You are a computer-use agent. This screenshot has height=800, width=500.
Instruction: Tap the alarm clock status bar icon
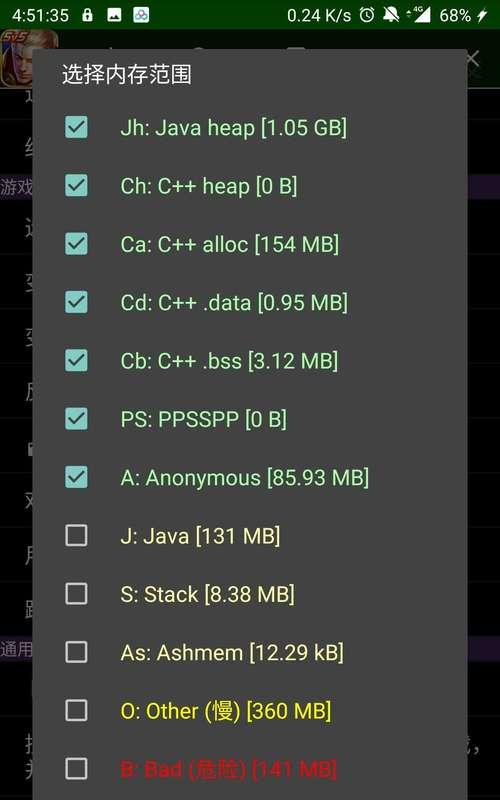pos(367,15)
